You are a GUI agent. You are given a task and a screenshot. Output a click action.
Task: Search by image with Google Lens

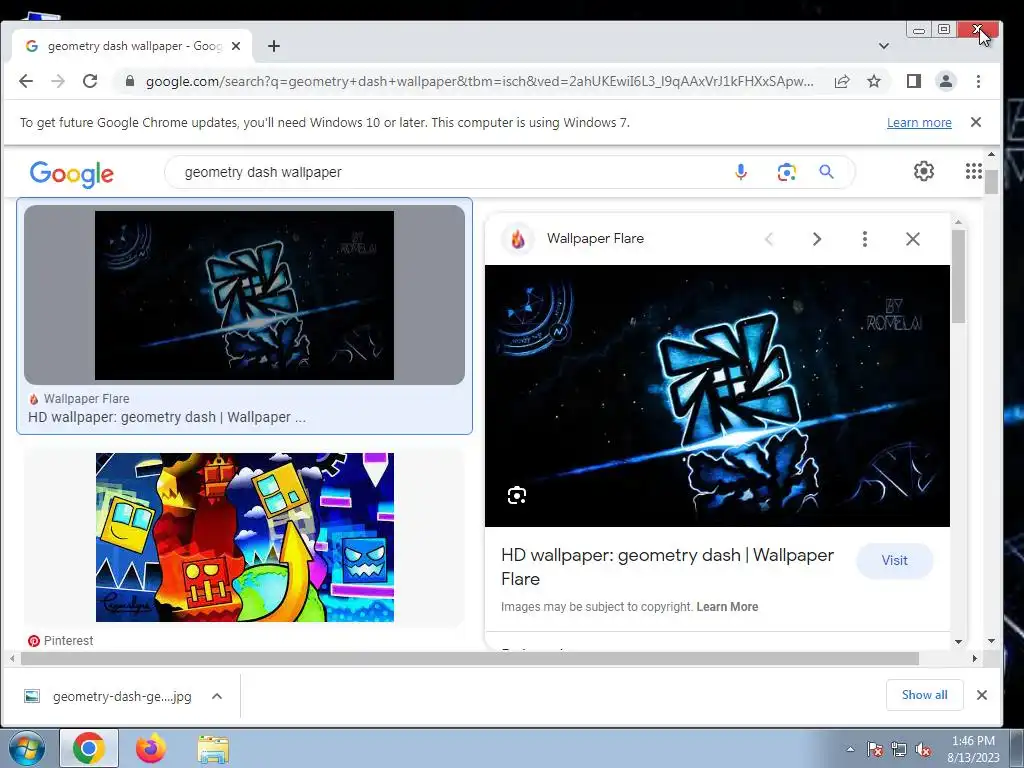pos(786,172)
